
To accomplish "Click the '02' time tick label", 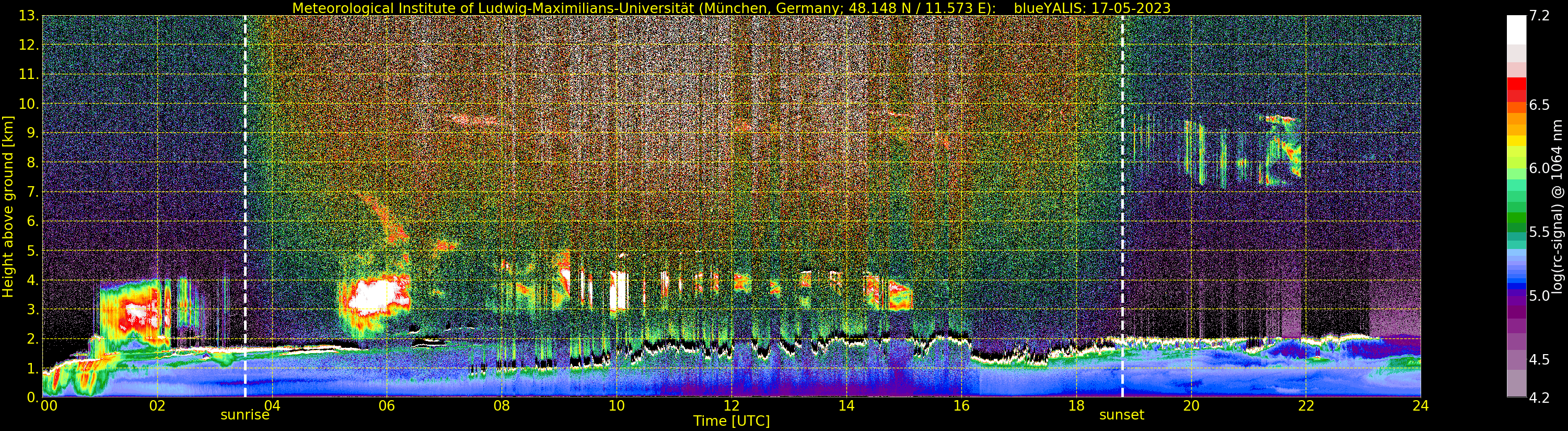I will tap(157, 406).
